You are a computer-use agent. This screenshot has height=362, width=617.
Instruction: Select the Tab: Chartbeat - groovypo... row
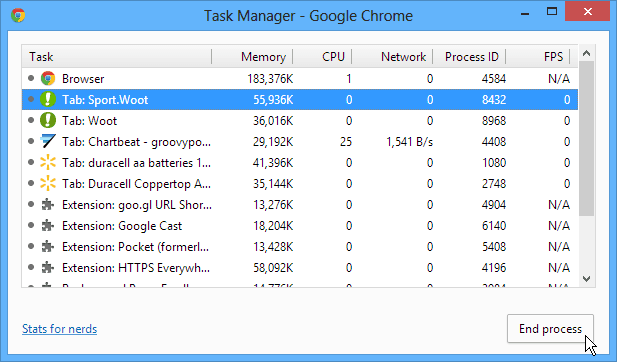[x=300, y=141]
